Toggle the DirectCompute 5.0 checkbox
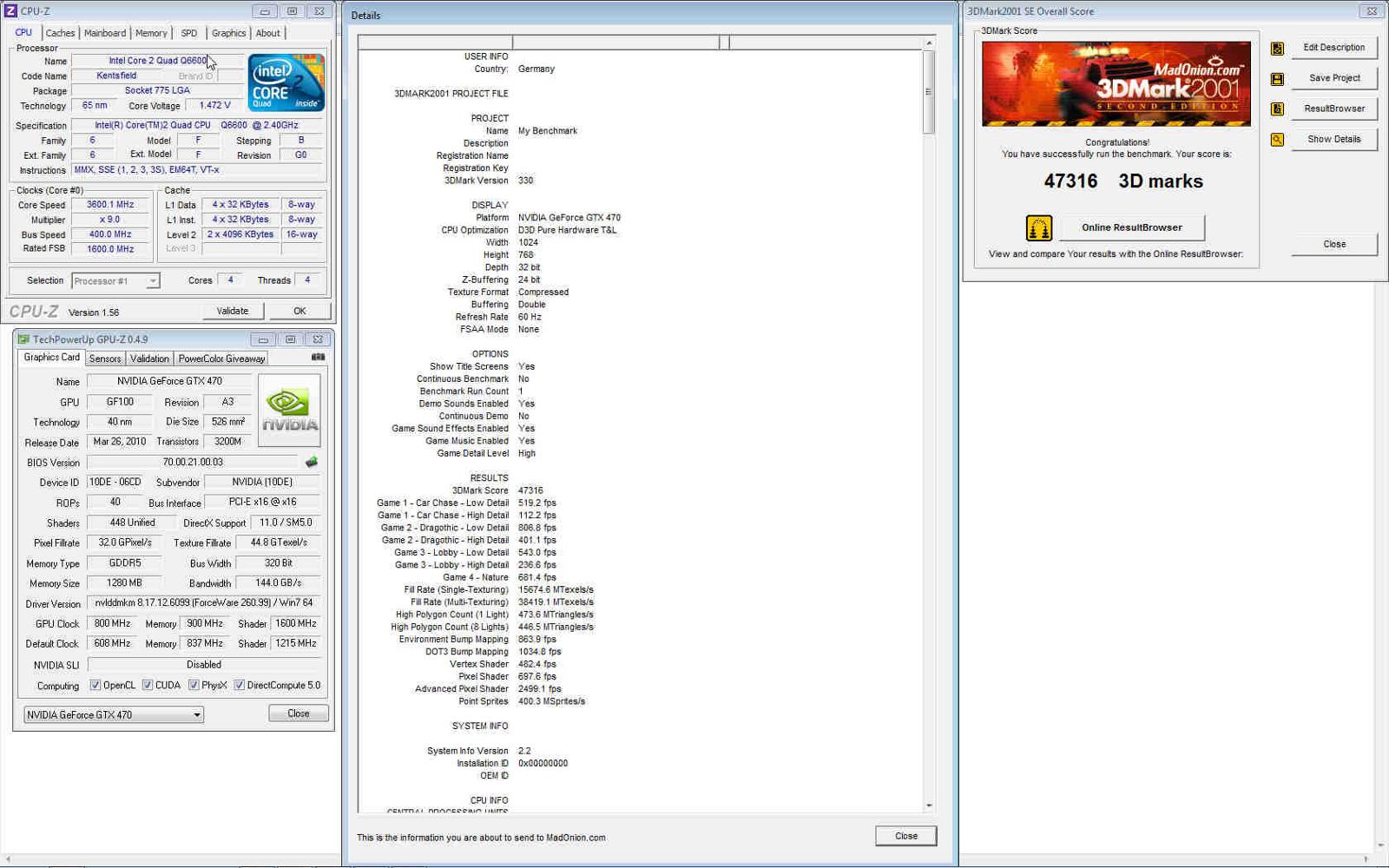The height and width of the screenshot is (868, 1389). pos(240,686)
